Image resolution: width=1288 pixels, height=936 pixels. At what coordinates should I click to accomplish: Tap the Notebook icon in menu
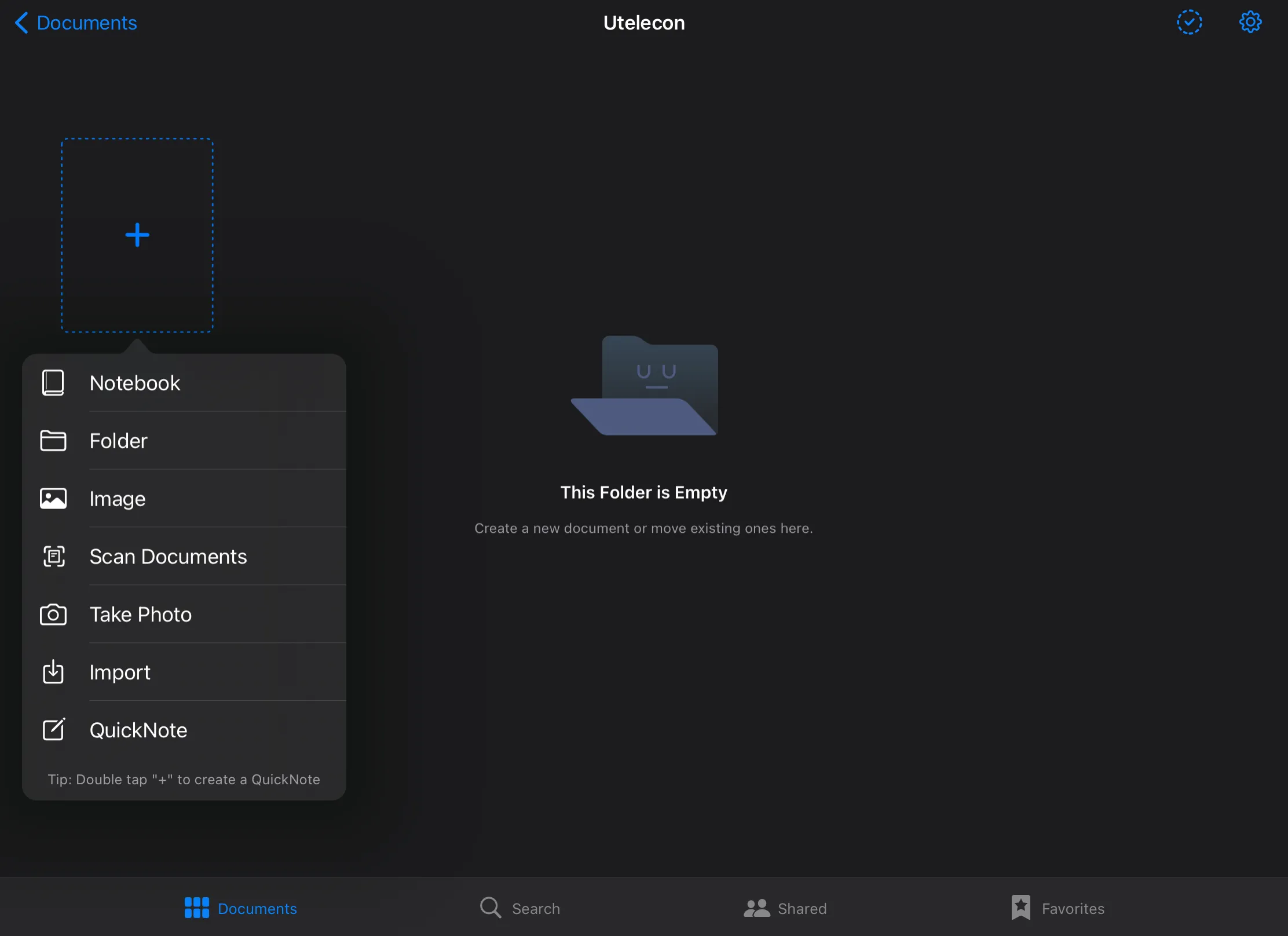click(53, 383)
